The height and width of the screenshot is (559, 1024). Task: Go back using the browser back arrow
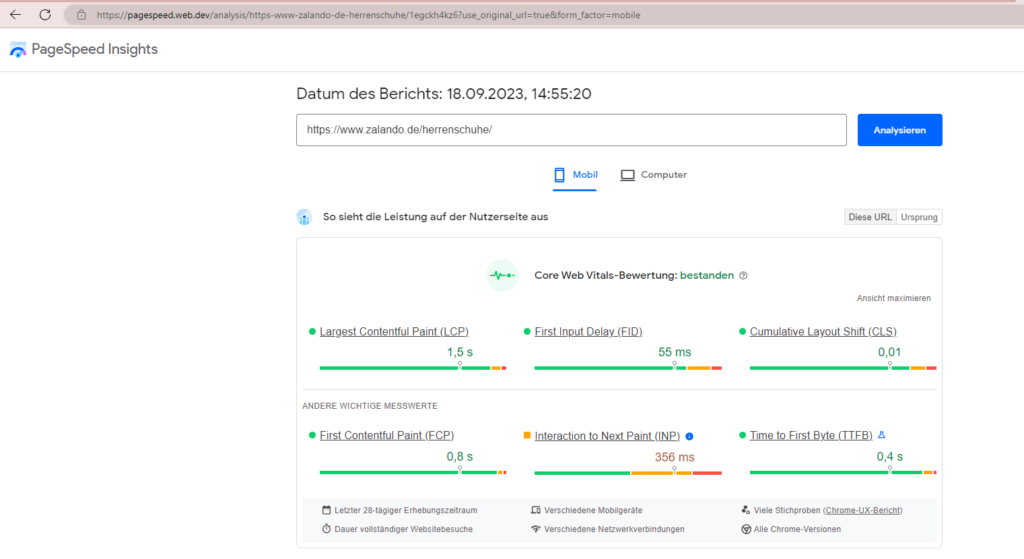[15, 14]
